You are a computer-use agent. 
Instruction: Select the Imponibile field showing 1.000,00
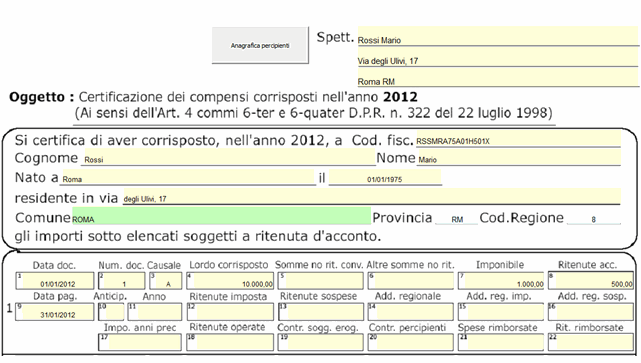coord(501,281)
